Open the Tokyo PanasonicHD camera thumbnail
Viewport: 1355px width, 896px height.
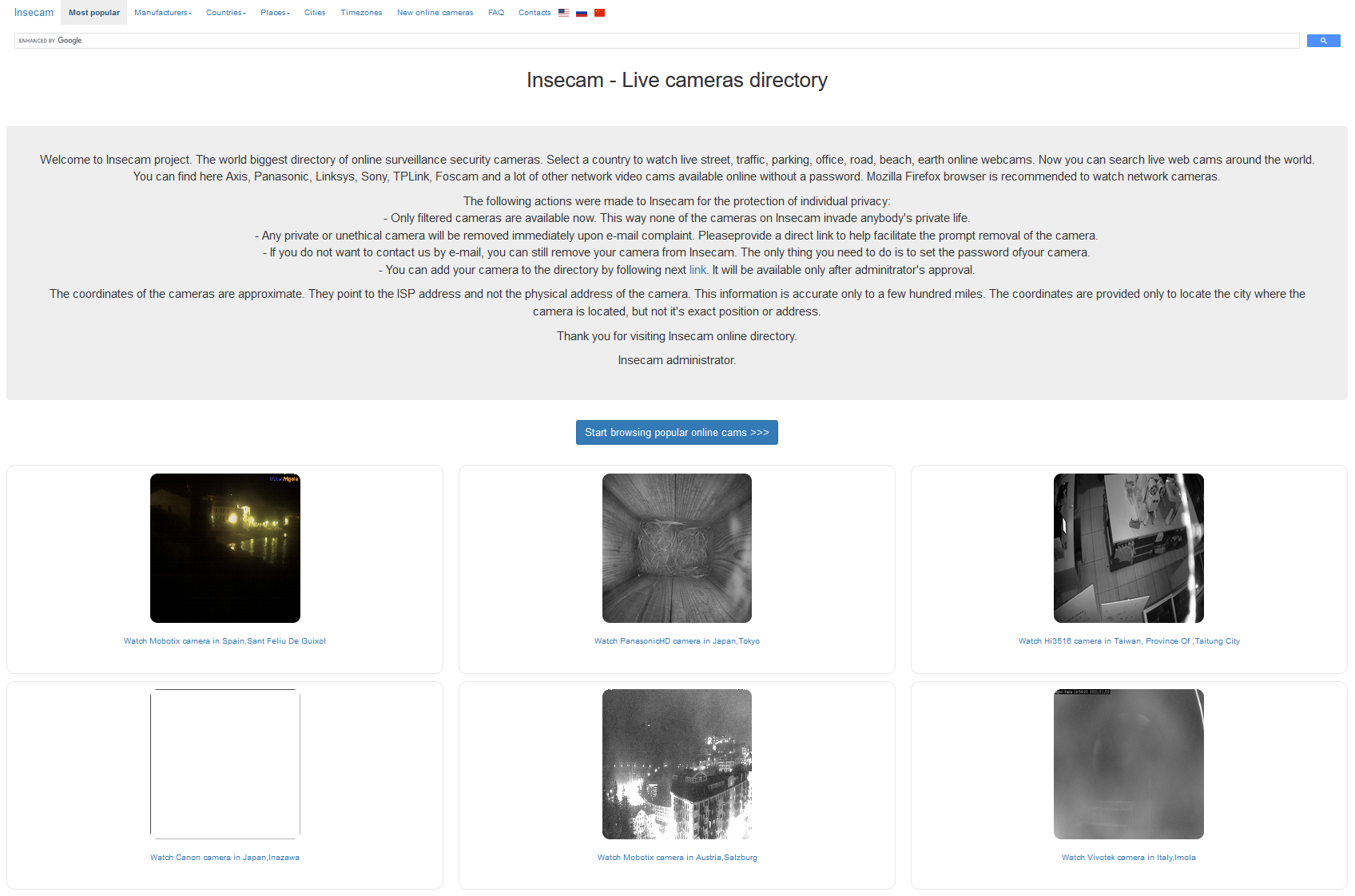click(677, 548)
